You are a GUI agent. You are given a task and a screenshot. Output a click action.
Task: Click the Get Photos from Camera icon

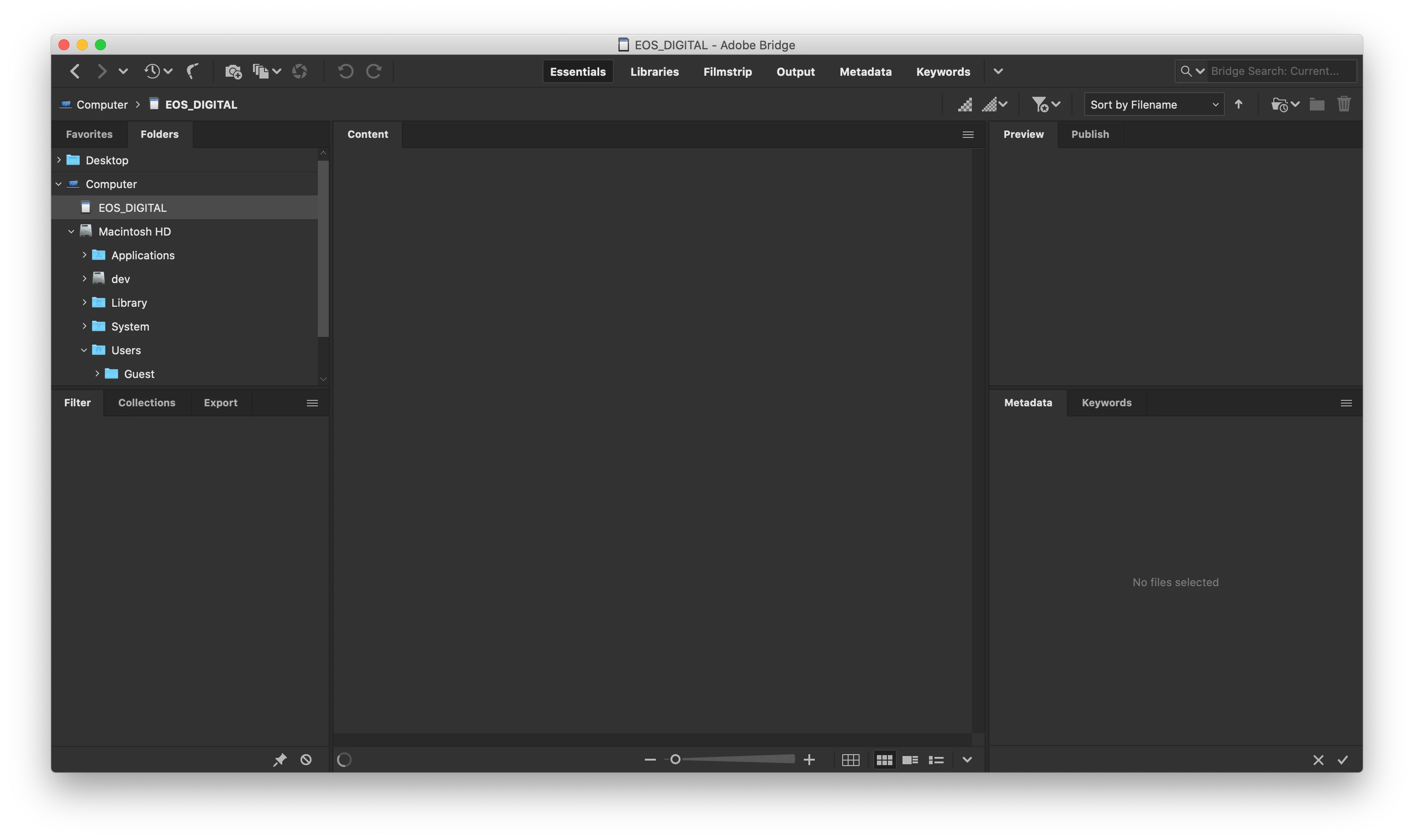pyautogui.click(x=233, y=71)
